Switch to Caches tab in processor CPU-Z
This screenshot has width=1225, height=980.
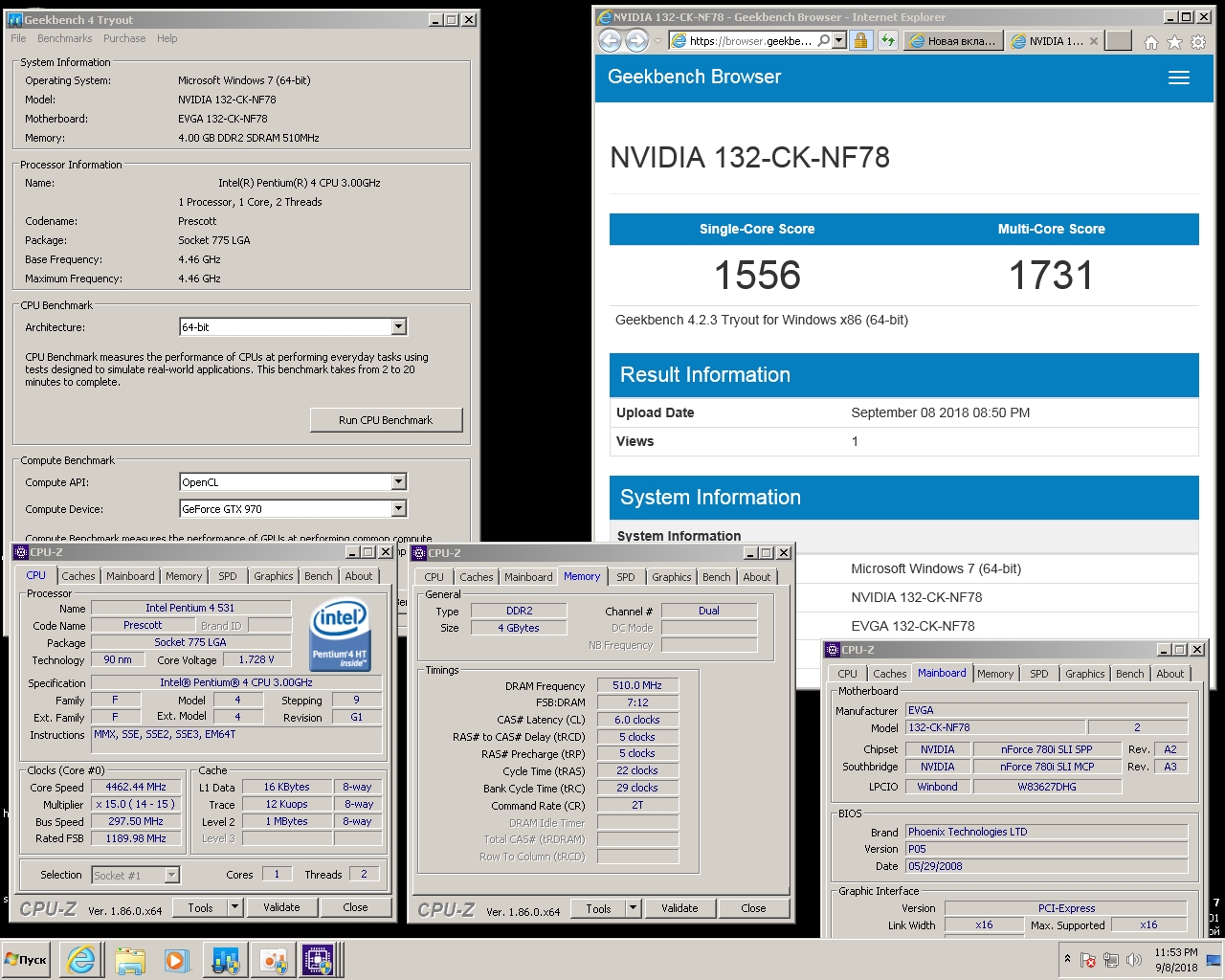[78, 576]
